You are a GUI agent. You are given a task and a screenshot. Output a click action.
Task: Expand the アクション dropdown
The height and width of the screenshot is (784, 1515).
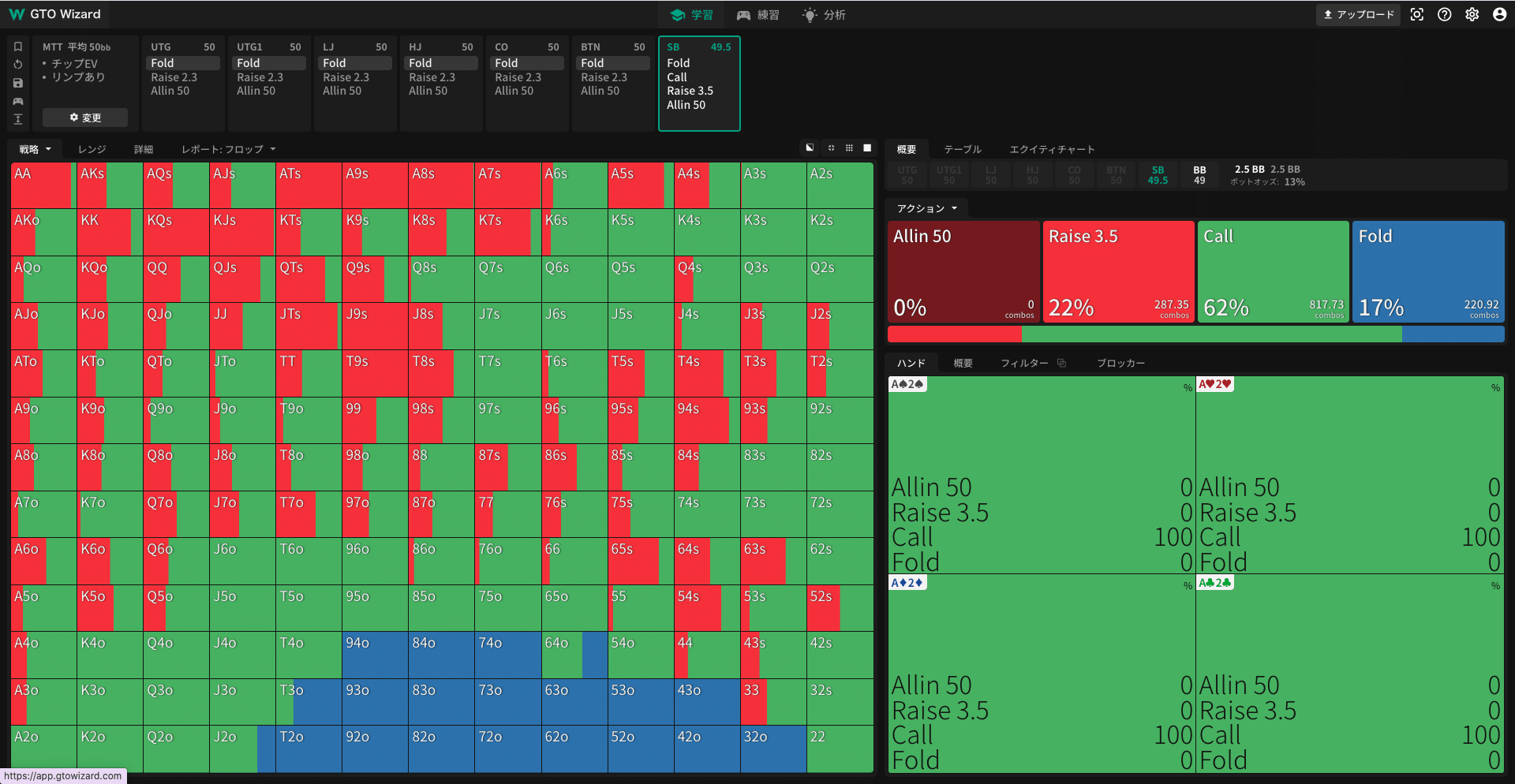(x=927, y=208)
